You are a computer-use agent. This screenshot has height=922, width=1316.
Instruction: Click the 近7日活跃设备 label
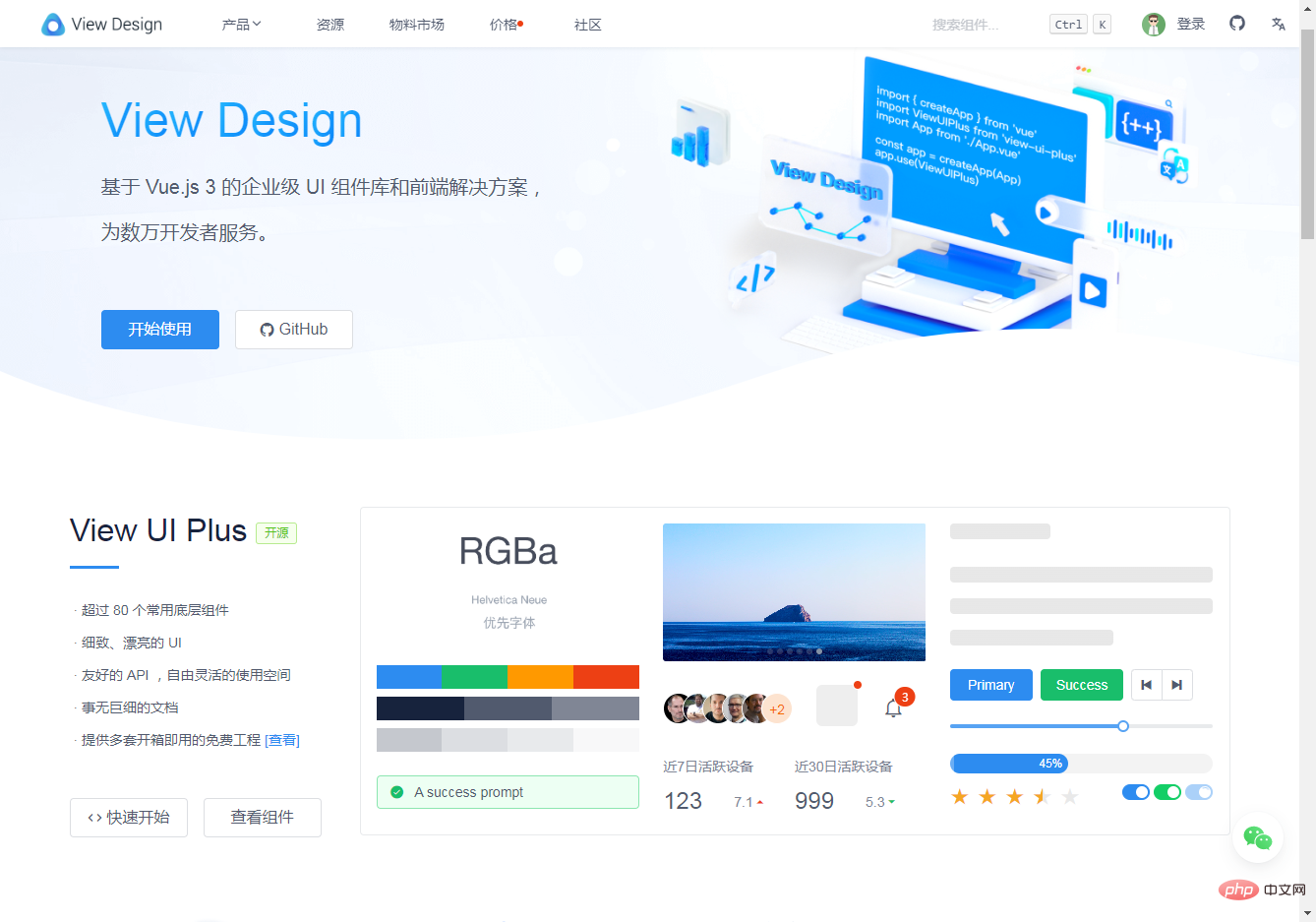pyautogui.click(x=708, y=767)
